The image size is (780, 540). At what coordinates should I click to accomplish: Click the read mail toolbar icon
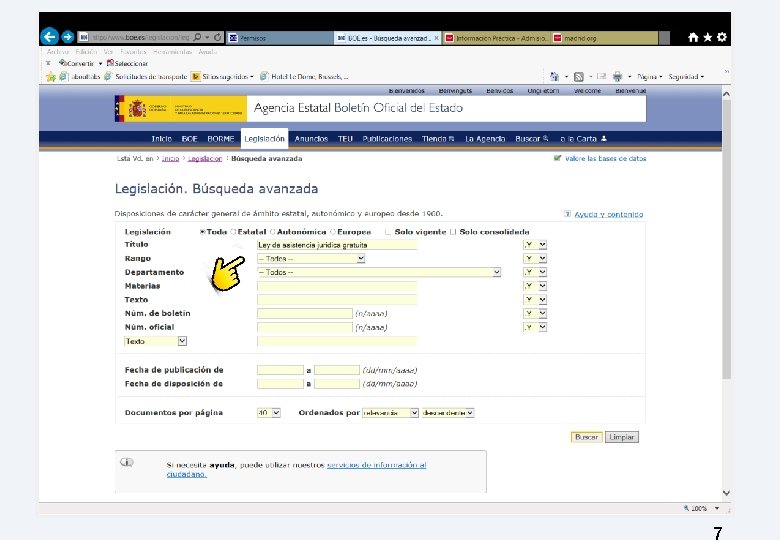click(x=601, y=77)
